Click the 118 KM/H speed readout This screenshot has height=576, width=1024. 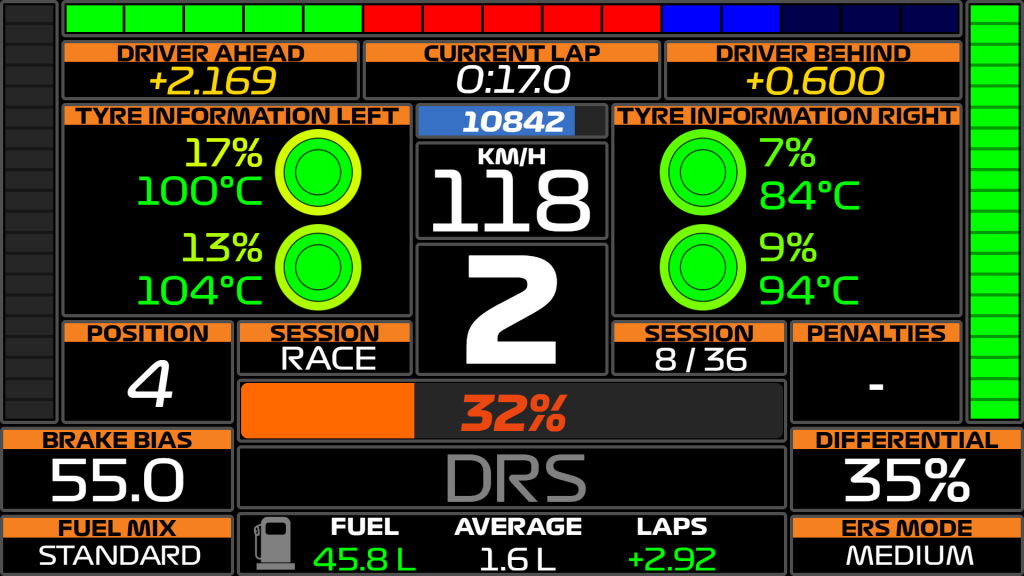pyautogui.click(x=512, y=200)
